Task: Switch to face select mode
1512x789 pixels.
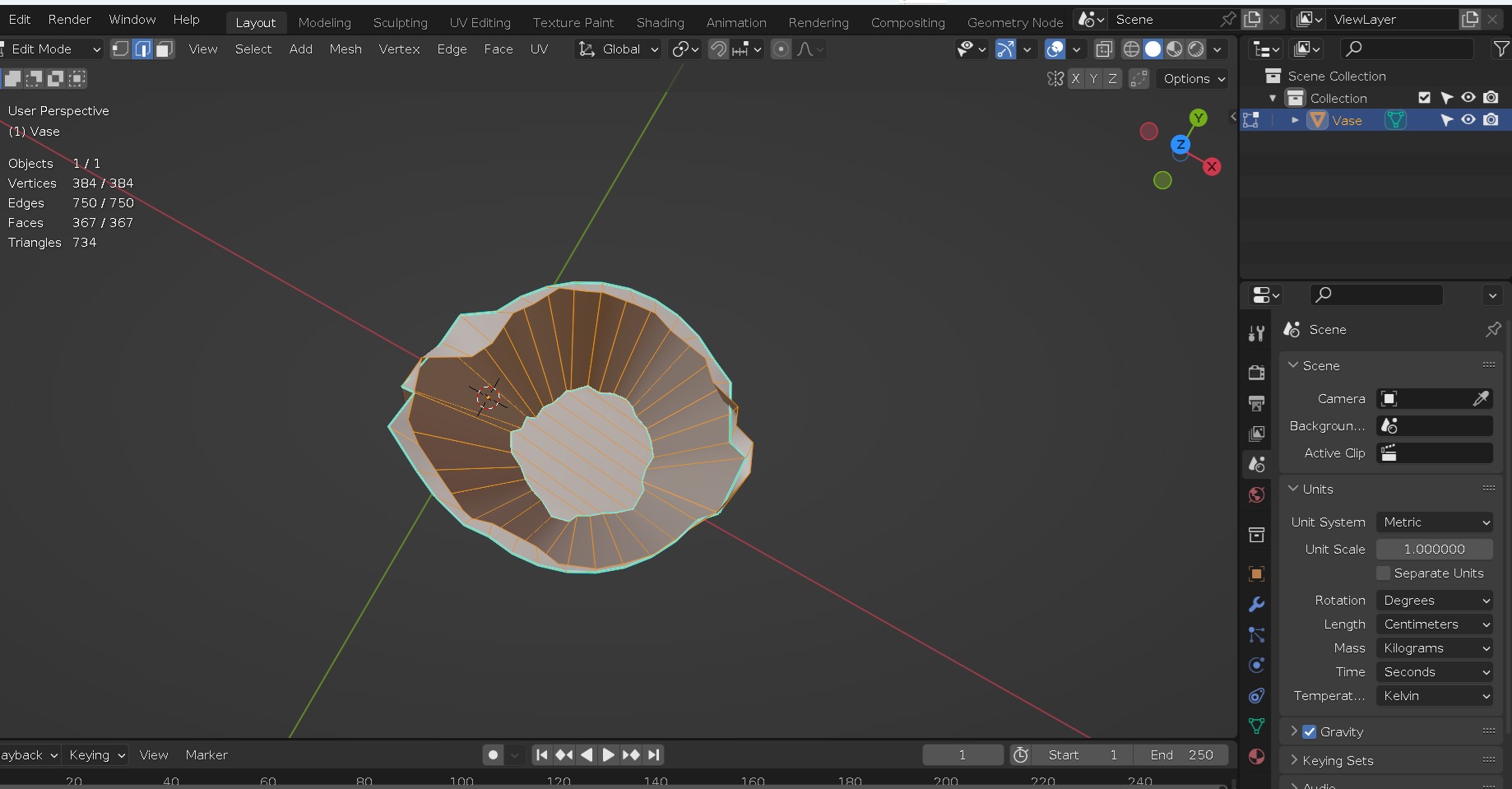Action: tap(165, 49)
